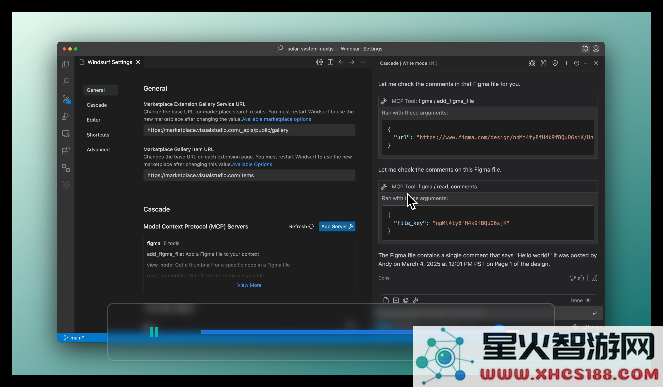The width and height of the screenshot is (663, 387).
Task: Click the add_figma_file tool description line
Action: coord(203,254)
